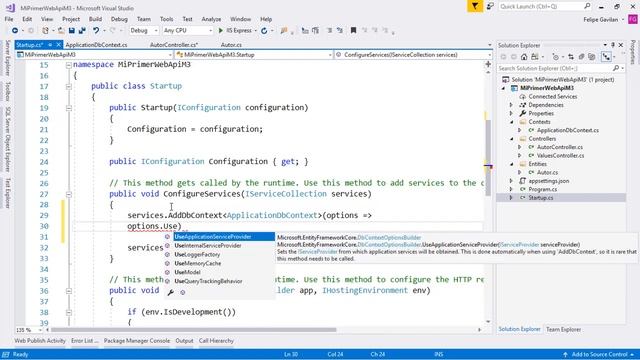The width and height of the screenshot is (640, 360).
Task: Toggle Preview Selected Items in Solution Explorer
Action: point(607,57)
